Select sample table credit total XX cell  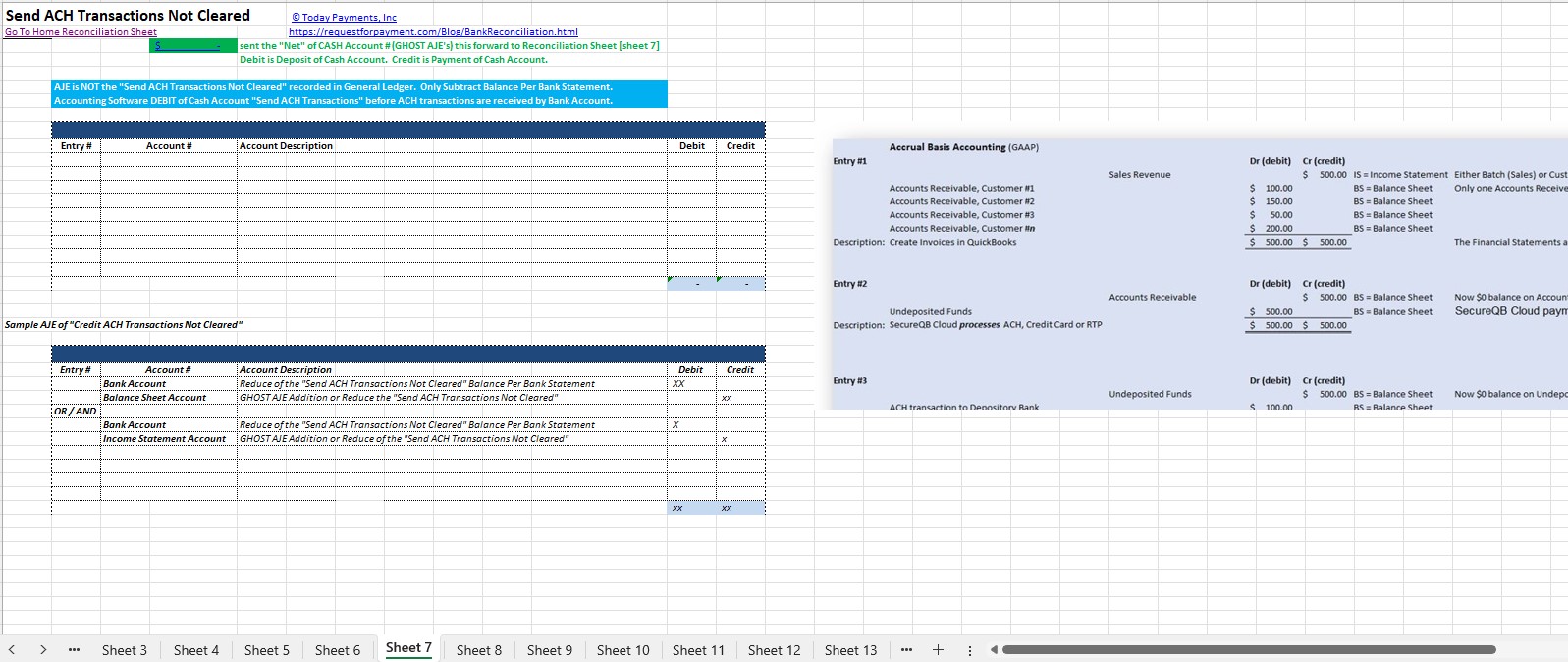740,508
